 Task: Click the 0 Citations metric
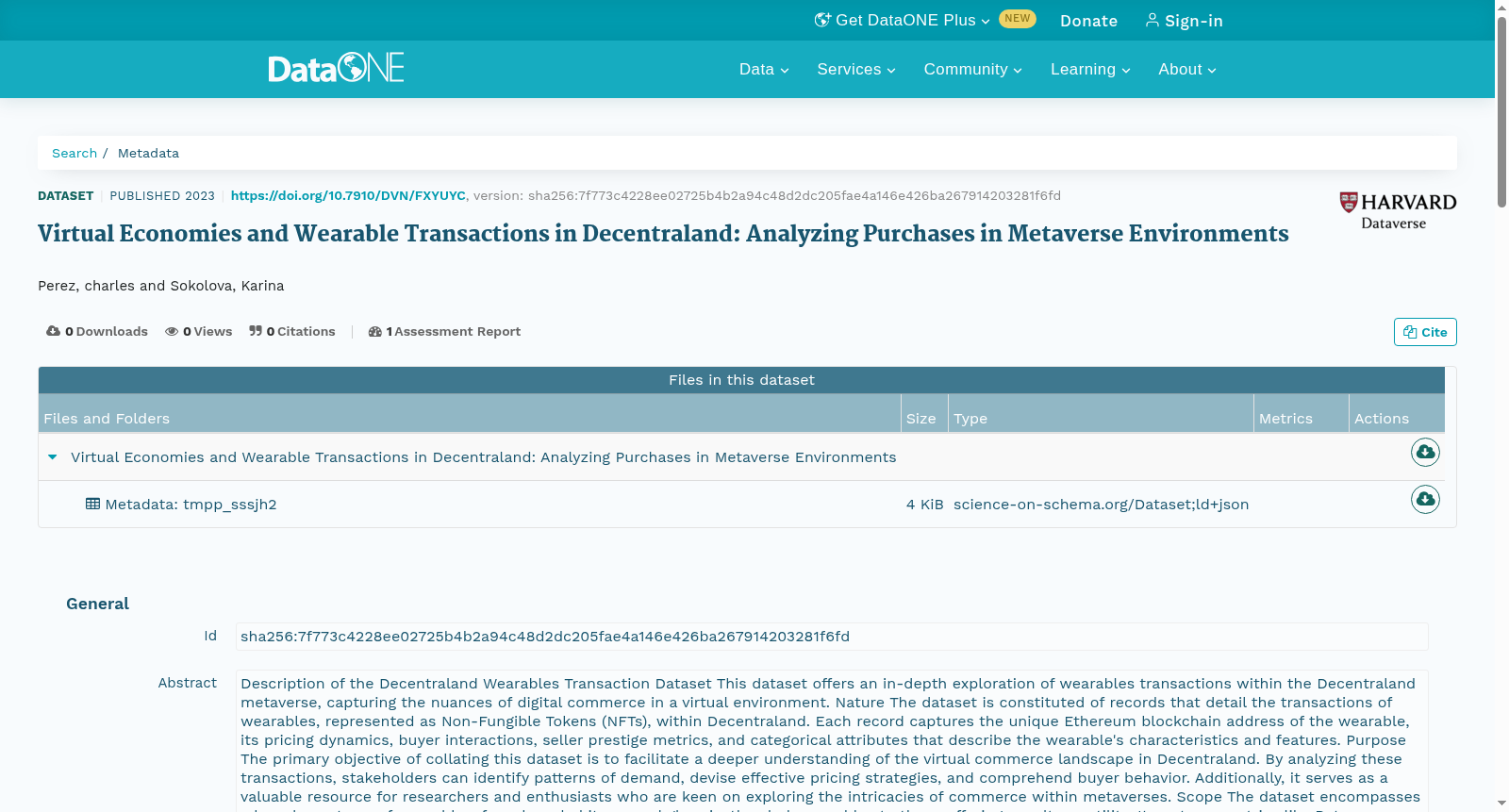(292, 331)
